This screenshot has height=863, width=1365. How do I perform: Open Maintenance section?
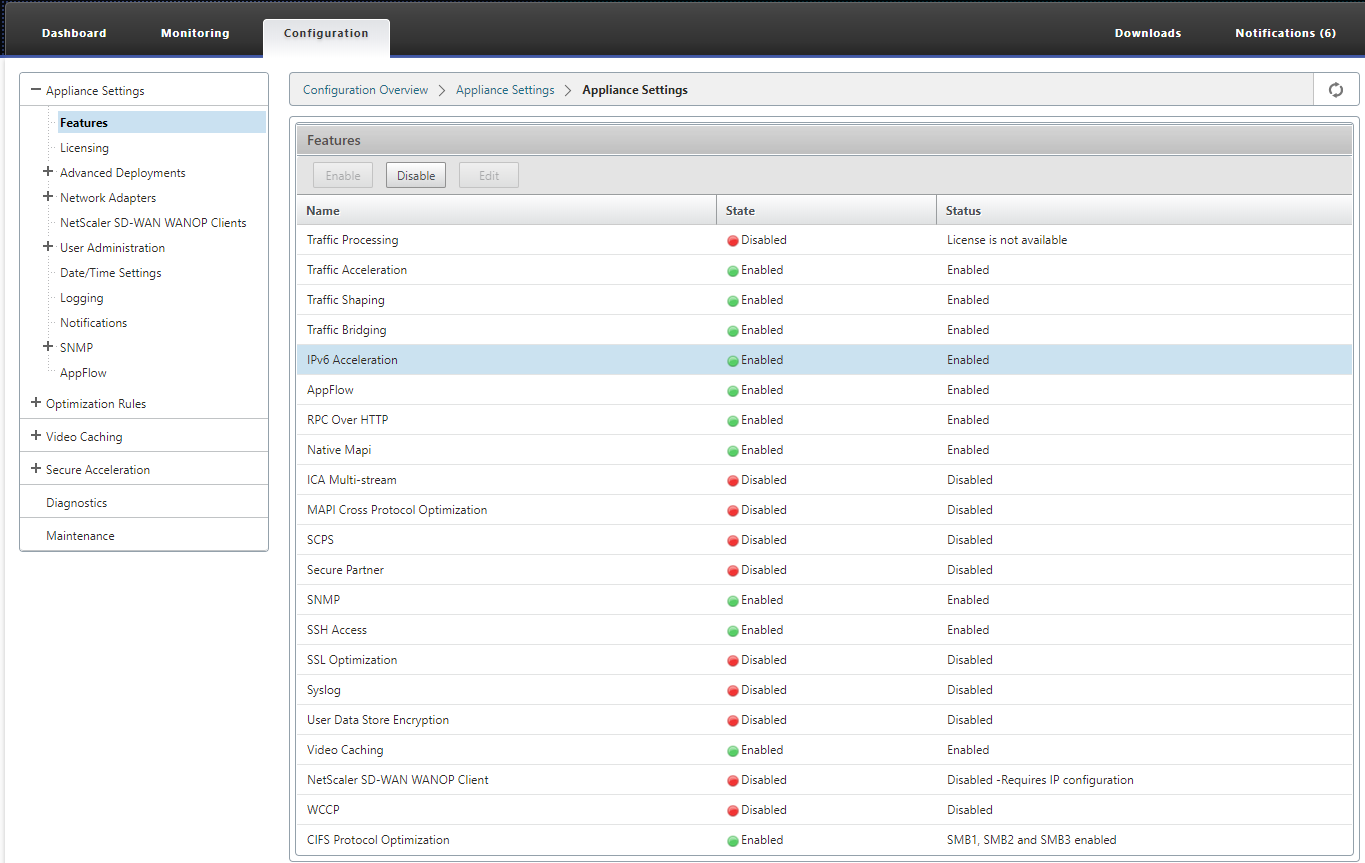(80, 536)
